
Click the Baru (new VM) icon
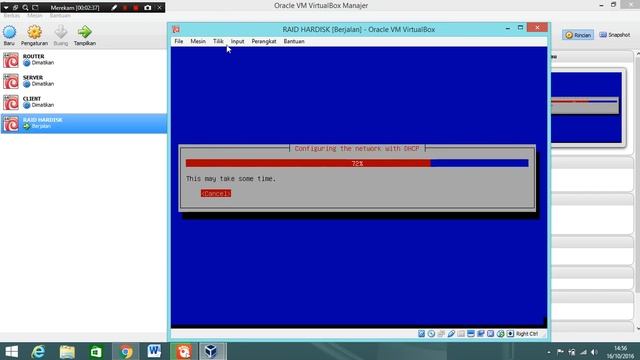9,32
